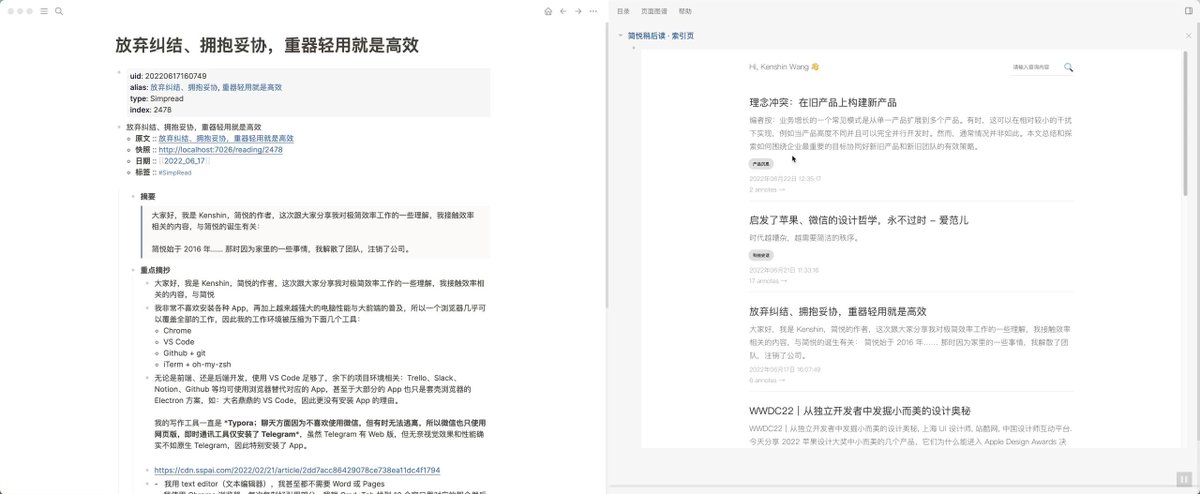Click the bullet before 标签 line
The image size is (1200, 494).
(x=130, y=172)
